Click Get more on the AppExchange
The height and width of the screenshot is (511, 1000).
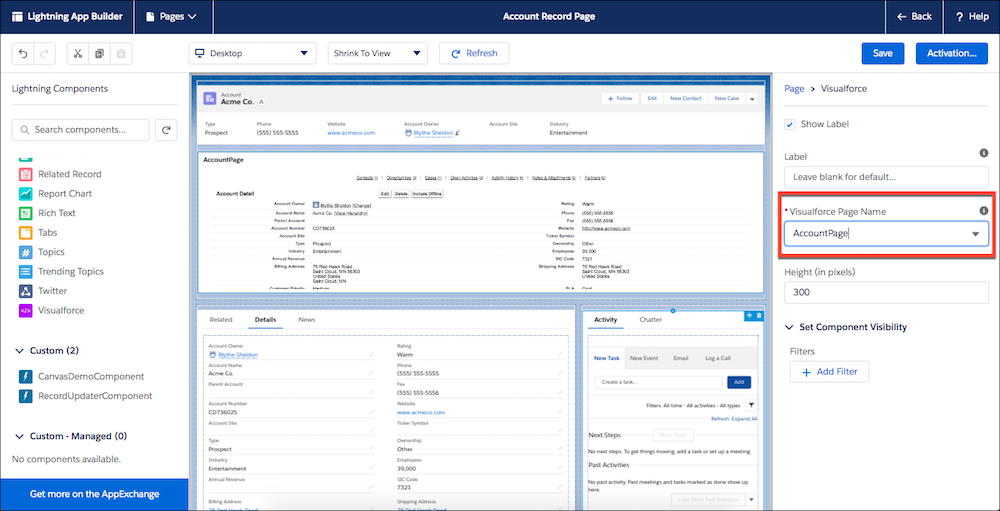pyautogui.click(x=94, y=494)
